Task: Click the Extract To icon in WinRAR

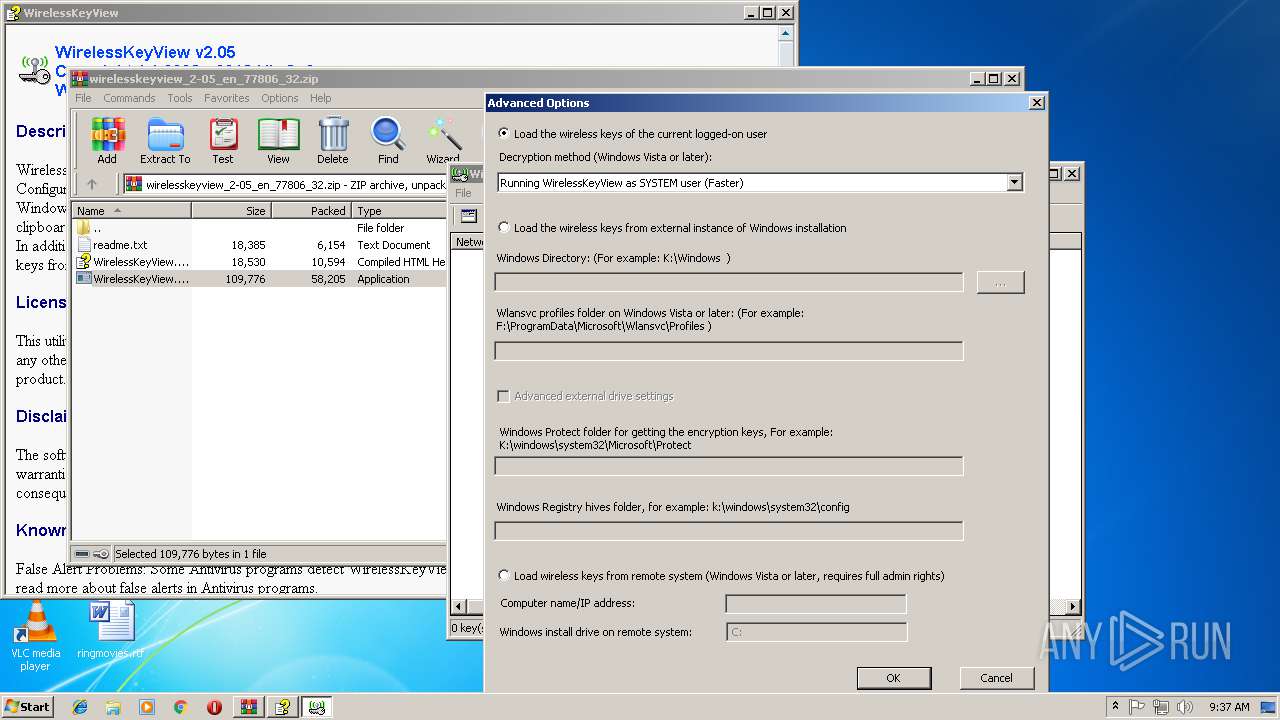Action: pyautogui.click(x=165, y=141)
